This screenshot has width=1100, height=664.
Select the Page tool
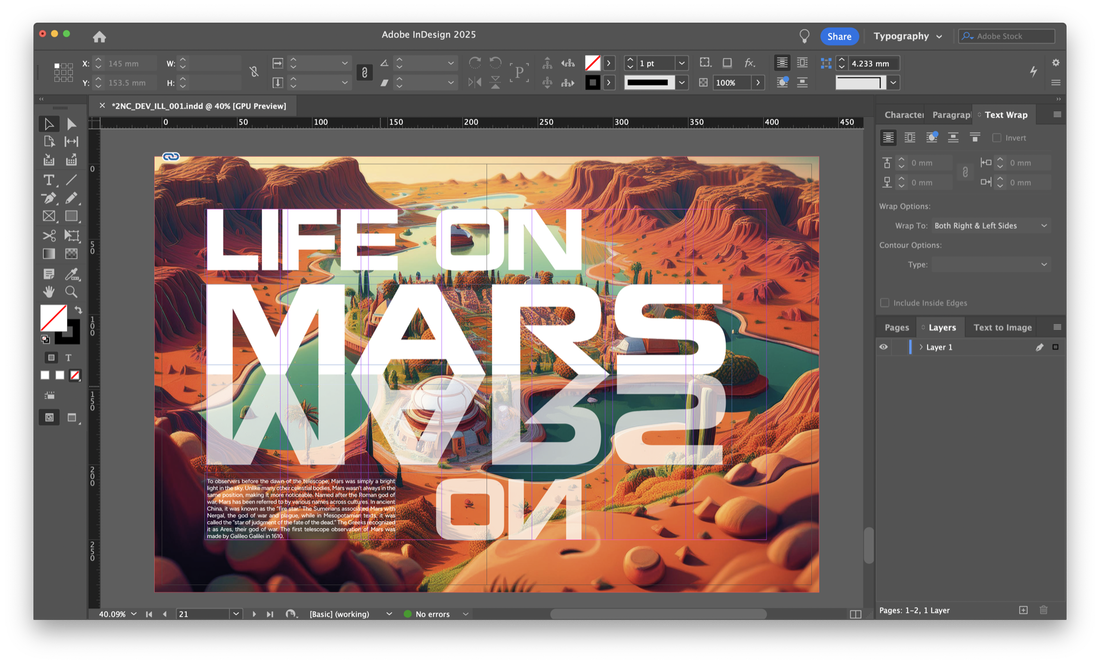(49, 142)
